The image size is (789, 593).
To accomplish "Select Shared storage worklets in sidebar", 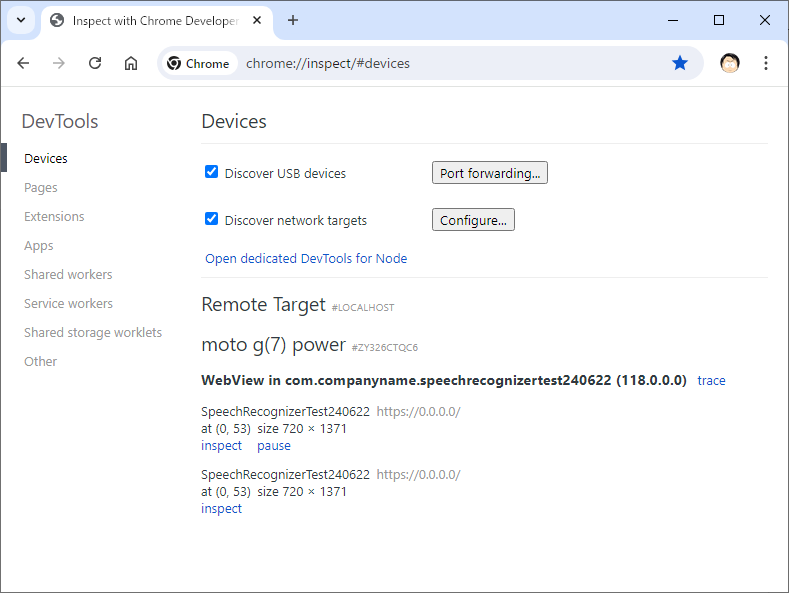I will (x=93, y=333).
